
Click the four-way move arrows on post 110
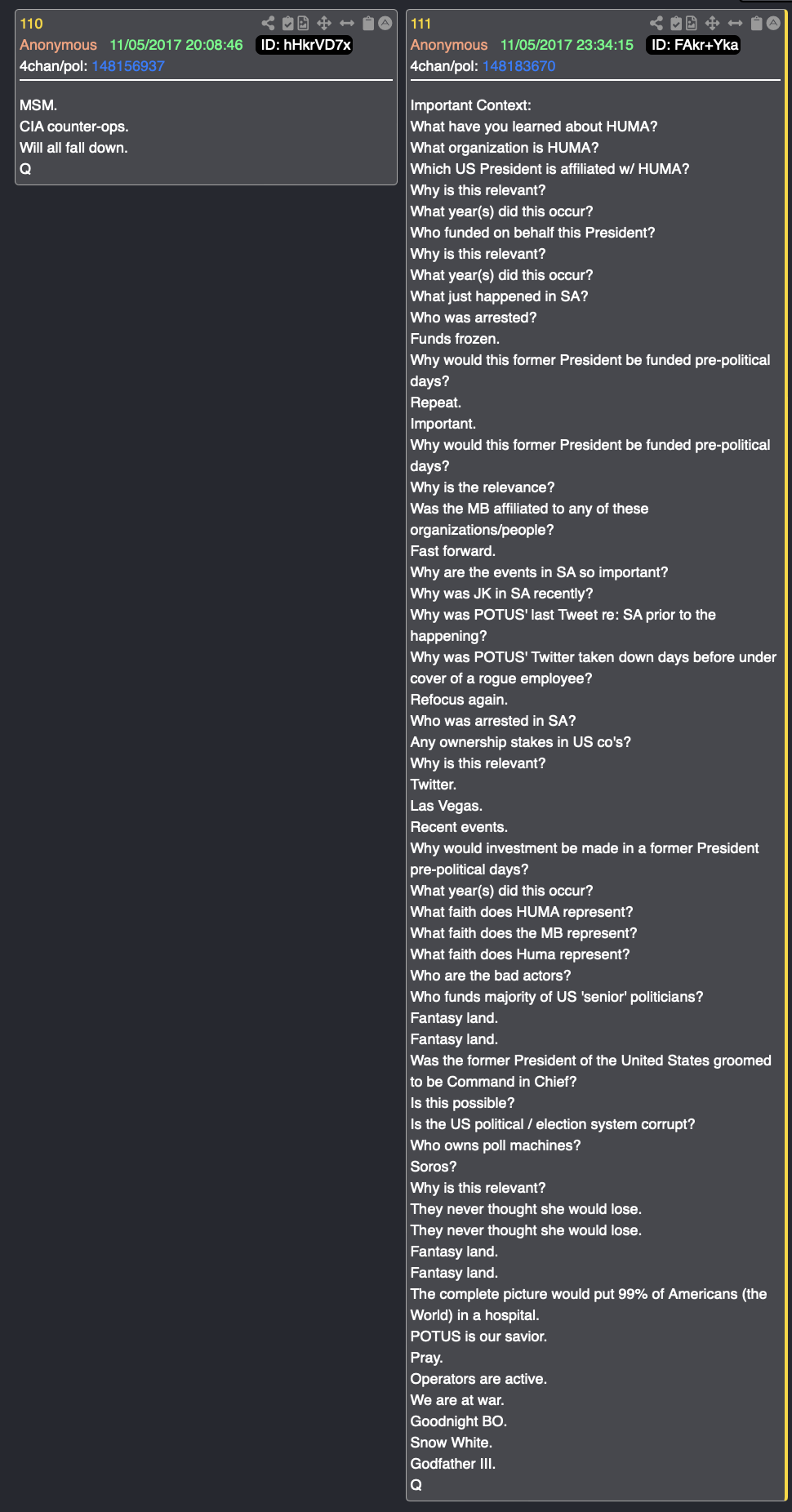point(324,23)
